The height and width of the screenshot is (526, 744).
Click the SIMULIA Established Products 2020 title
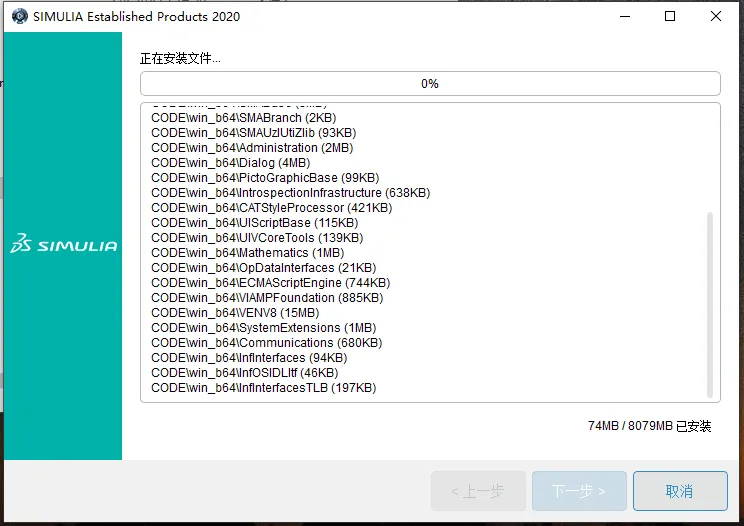click(137, 17)
